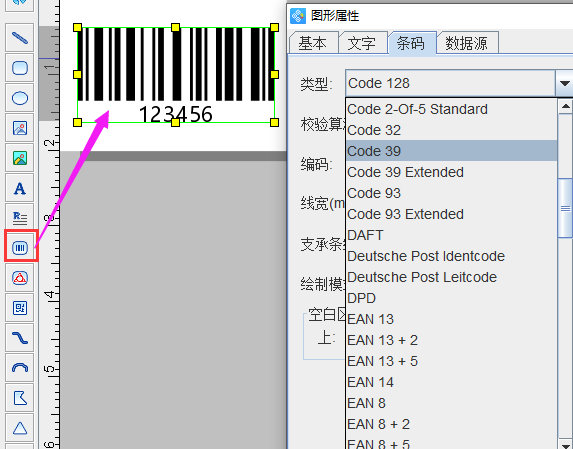This screenshot has height=449, width=573.
Task: Choose Code 39 Extended option
Action: [x=451, y=172]
